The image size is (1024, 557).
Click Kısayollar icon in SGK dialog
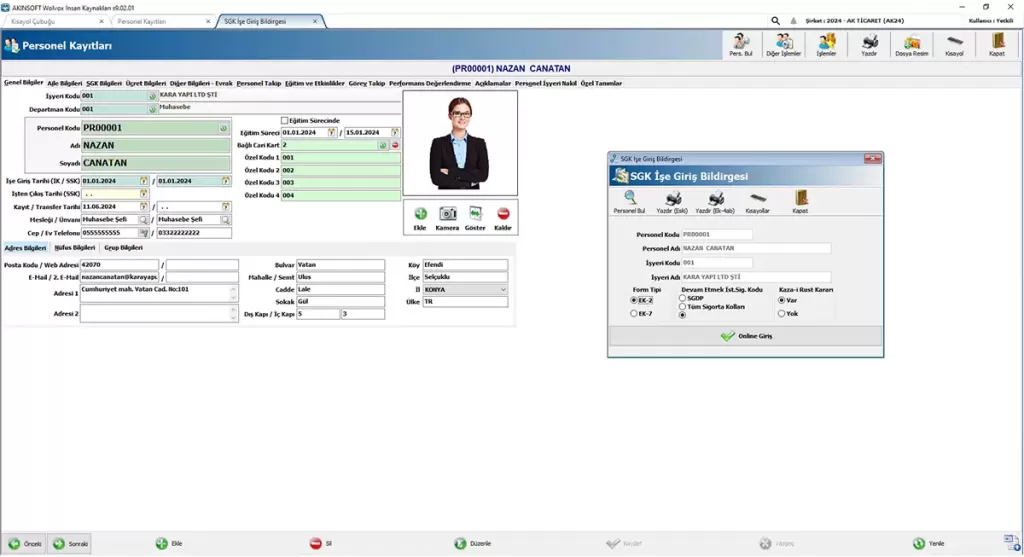coord(758,202)
